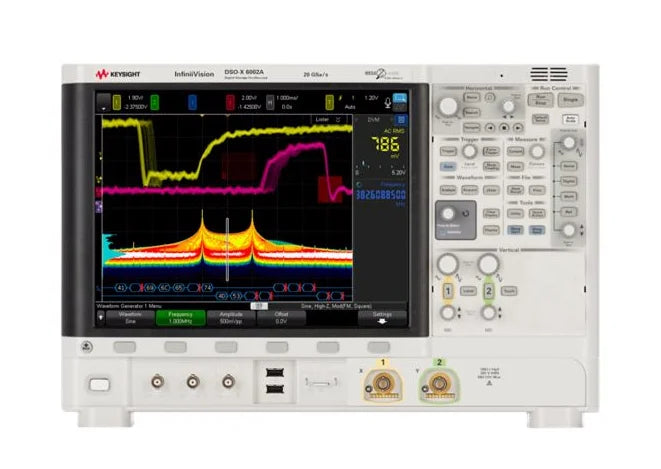Push the Cursors key in Measure section
Image resolution: width=661 pixels, height=469 pixels.
tap(515, 151)
